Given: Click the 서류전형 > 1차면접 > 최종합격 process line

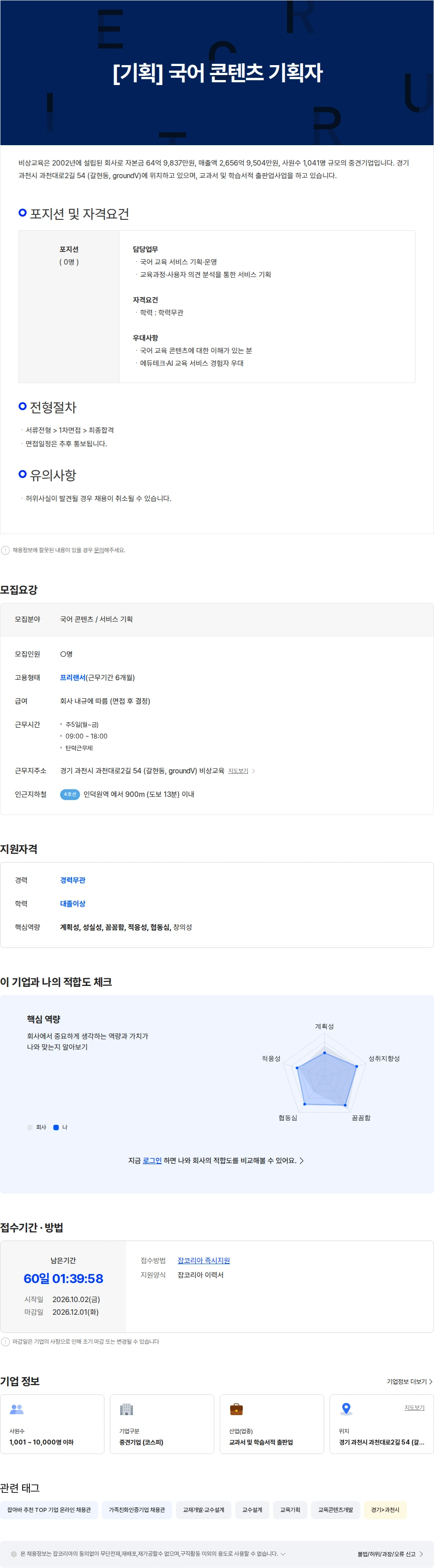Looking at the screenshot, I should tap(69, 430).
